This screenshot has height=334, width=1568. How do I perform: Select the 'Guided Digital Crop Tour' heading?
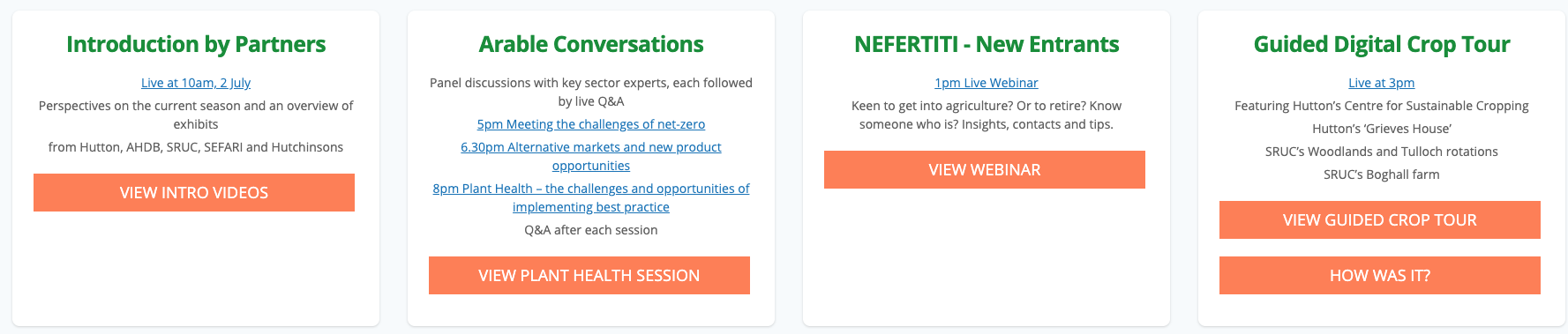(x=1382, y=44)
